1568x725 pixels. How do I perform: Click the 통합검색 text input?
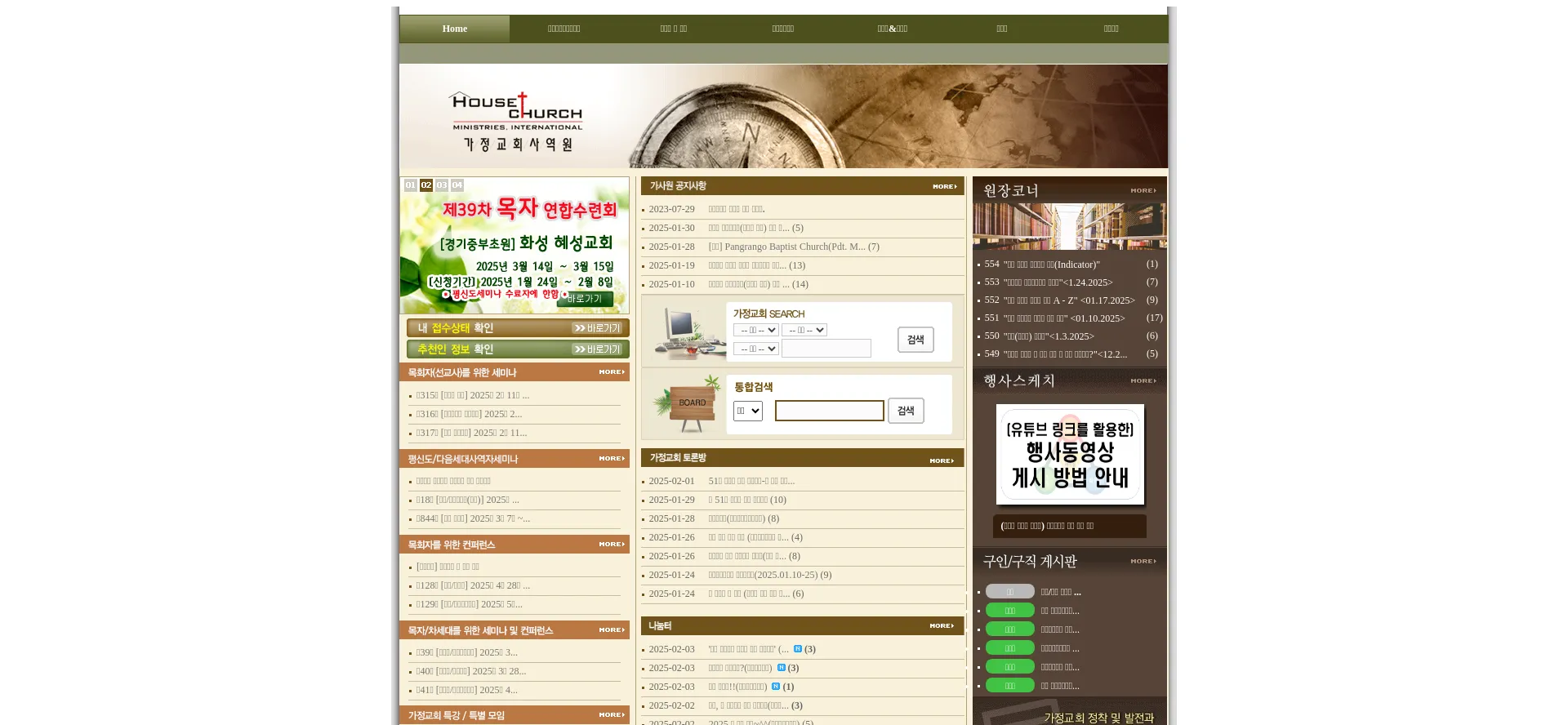pos(829,411)
